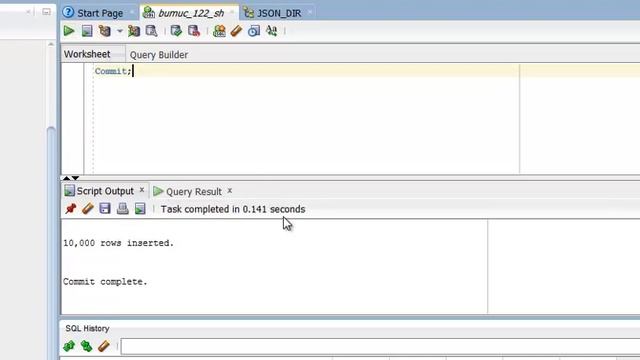Print the script output
Screen dimensions: 640x360
tap(122, 209)
